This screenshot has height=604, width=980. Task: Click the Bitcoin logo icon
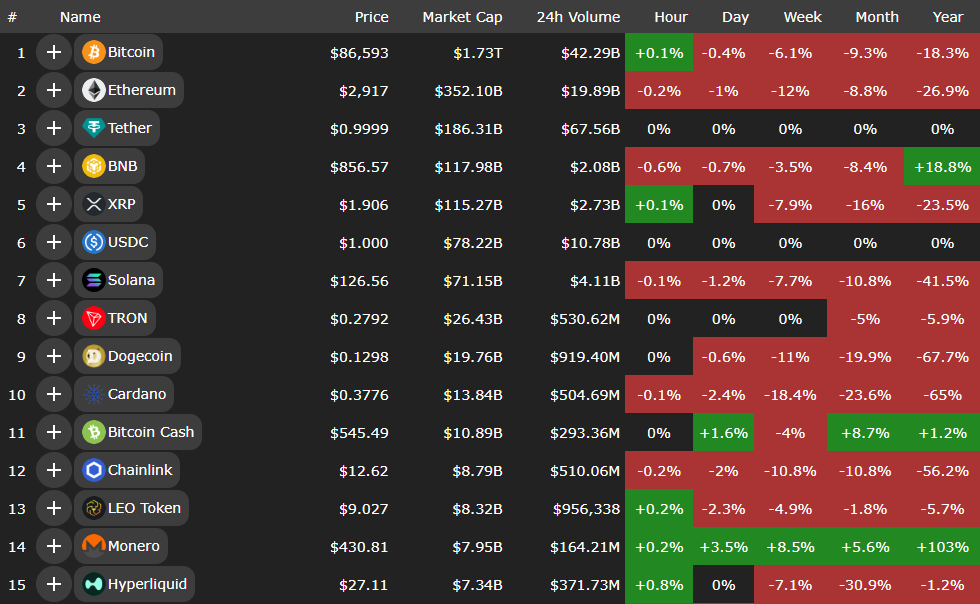[x=94, y=52]
